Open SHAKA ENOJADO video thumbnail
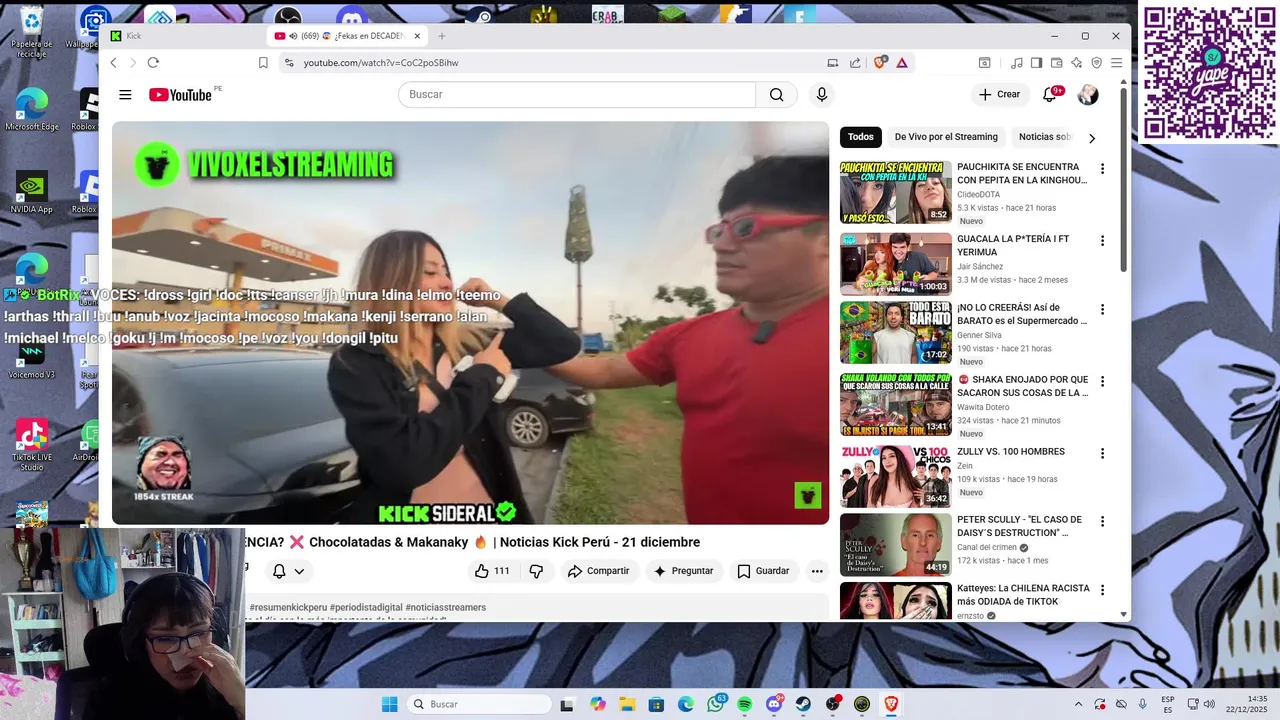Screen dimensions: 1280x720 [896, 404]
